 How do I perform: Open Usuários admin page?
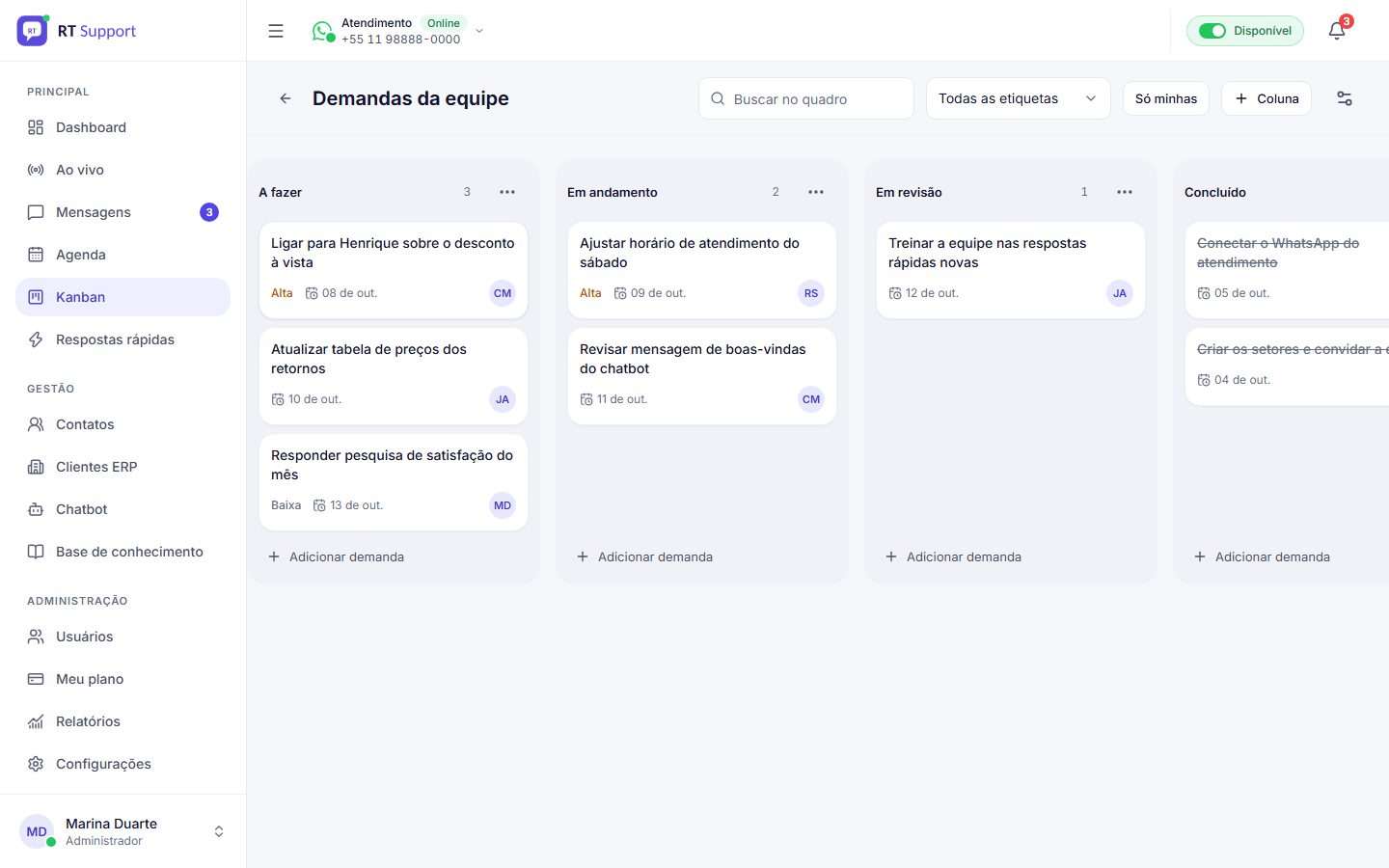[123, 637]
